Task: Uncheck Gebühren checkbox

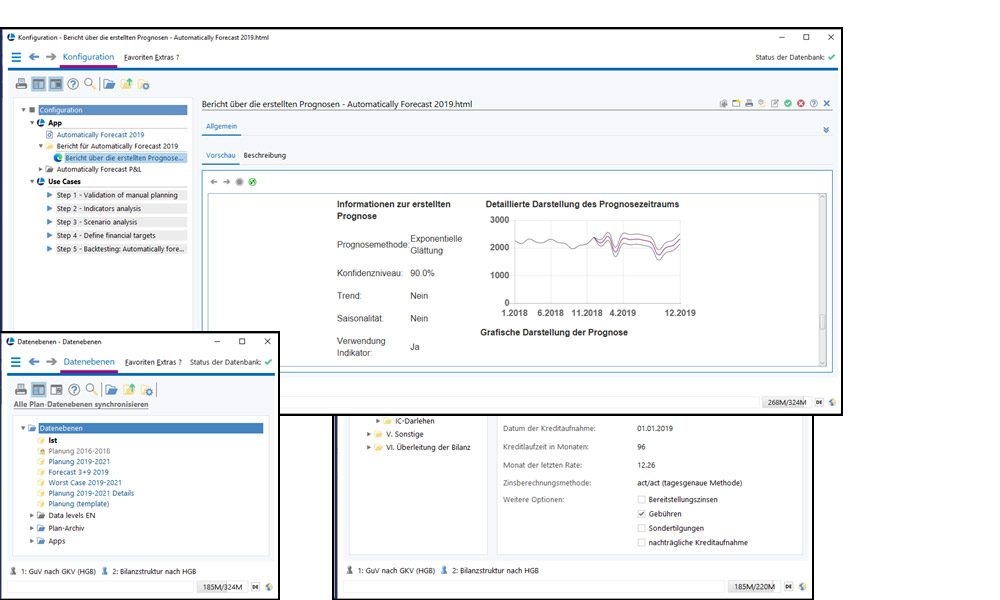Action: click(641, 514)
